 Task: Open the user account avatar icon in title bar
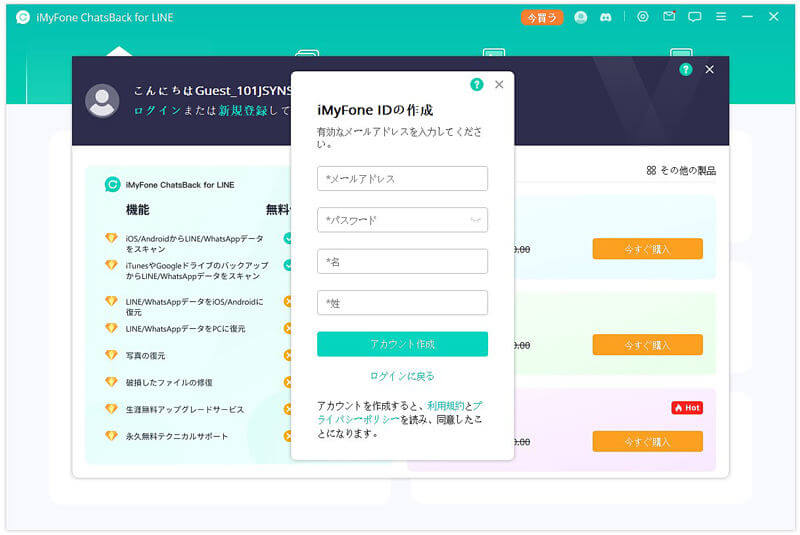click(581, 17)
